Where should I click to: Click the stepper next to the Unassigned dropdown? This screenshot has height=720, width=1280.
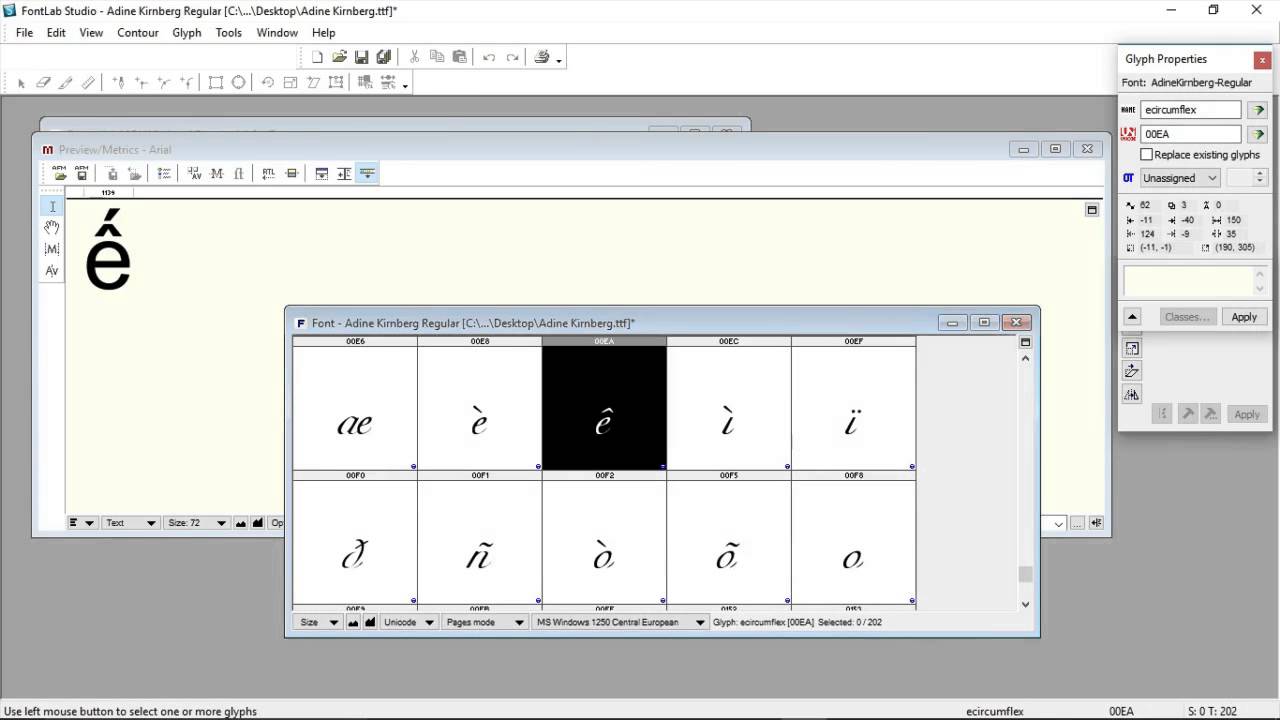[1260, 178]
